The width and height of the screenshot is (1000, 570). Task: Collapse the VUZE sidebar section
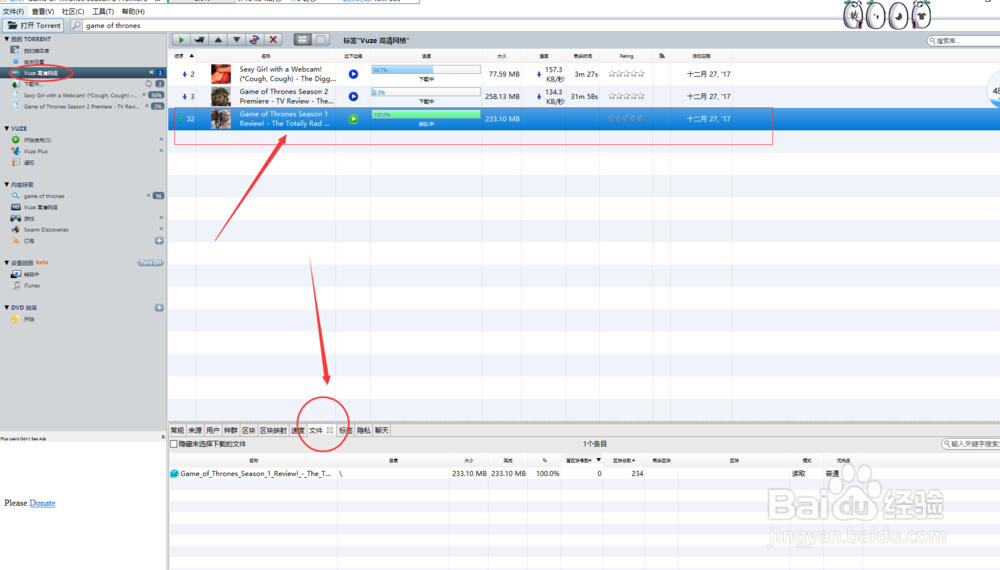[7, 128]
